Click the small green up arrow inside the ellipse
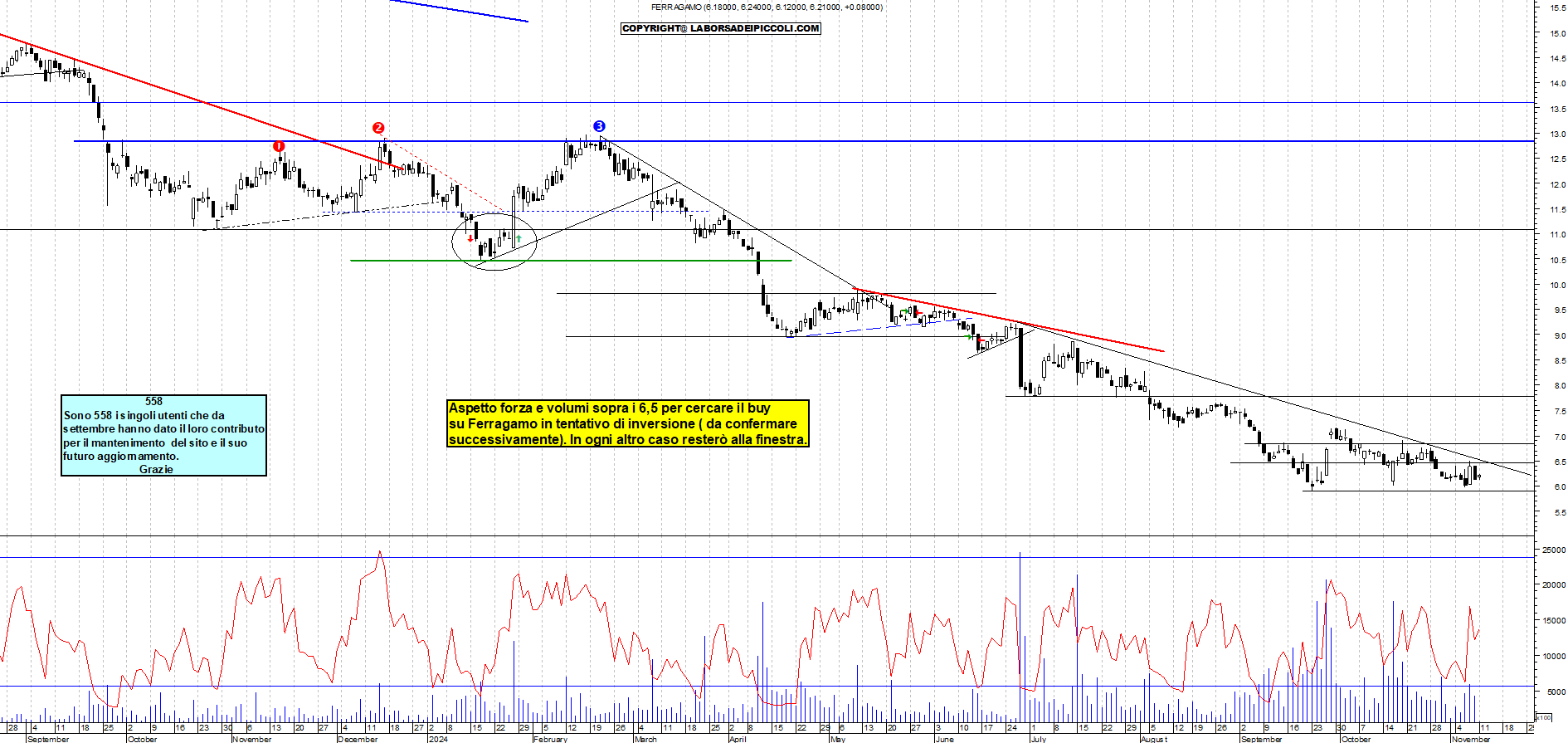Image resolution: width=1568 pixels, height=743 pixels. (519, 238)
